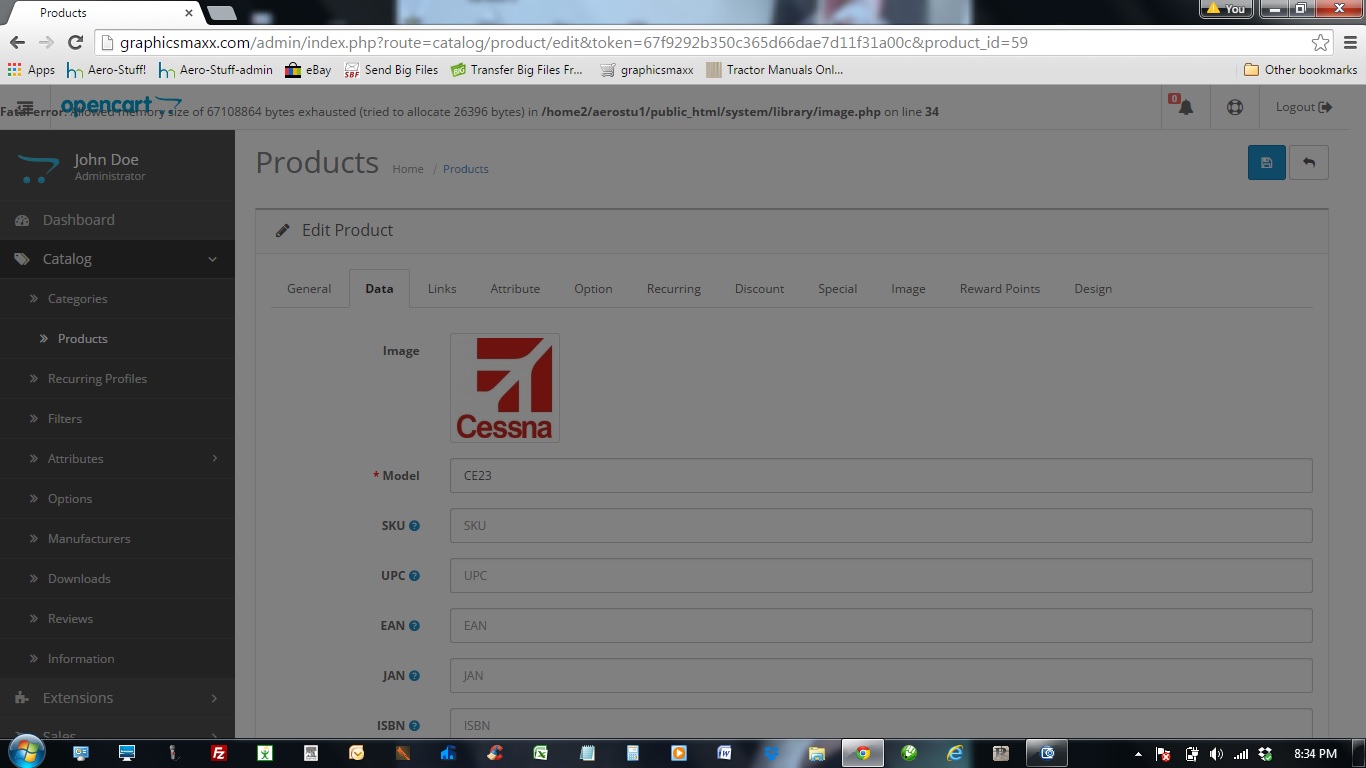Switch to the Discount tab

pyautogui.click(x=759, y=288)
